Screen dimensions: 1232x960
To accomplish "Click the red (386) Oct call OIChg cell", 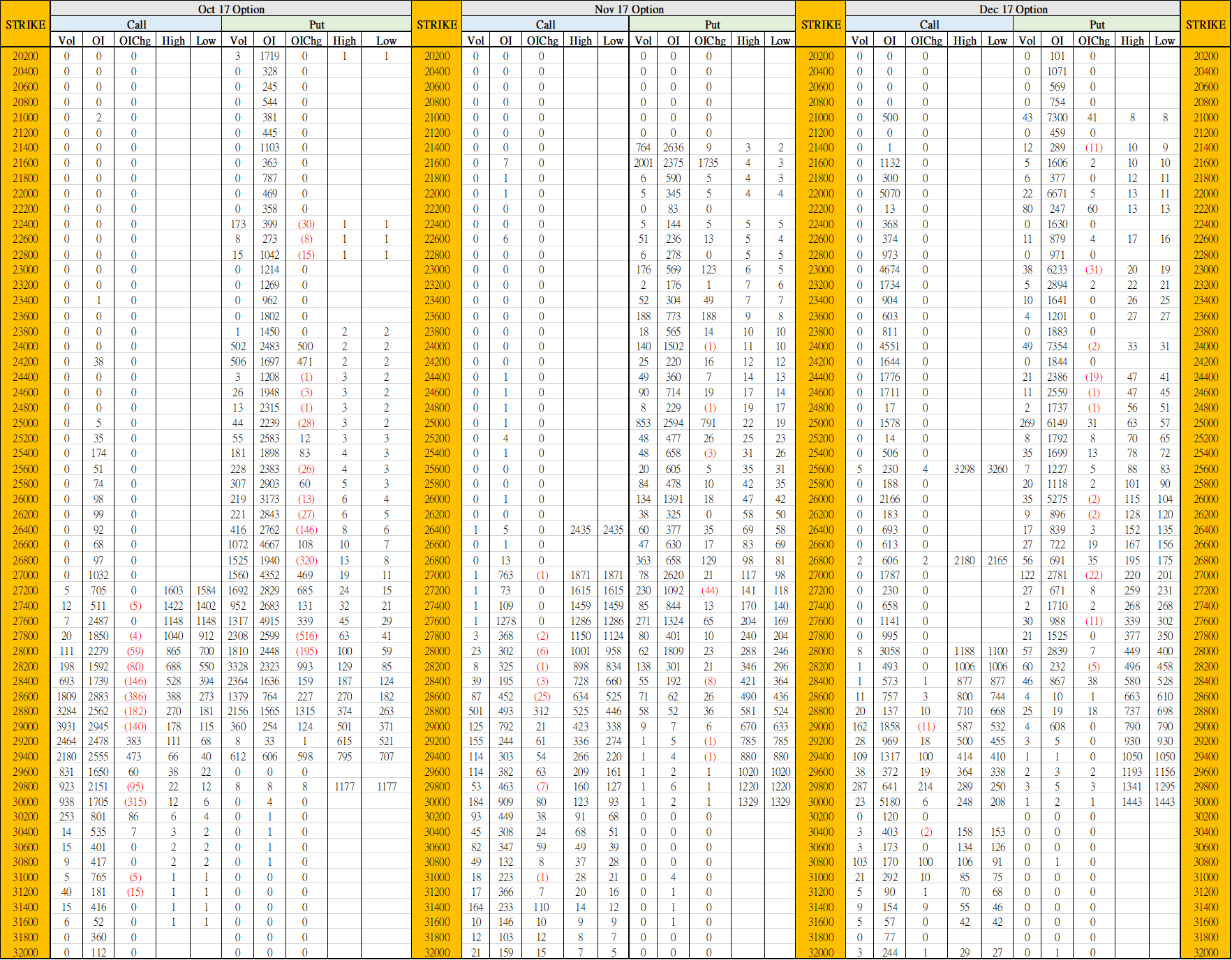I will (x=135, y=696).
